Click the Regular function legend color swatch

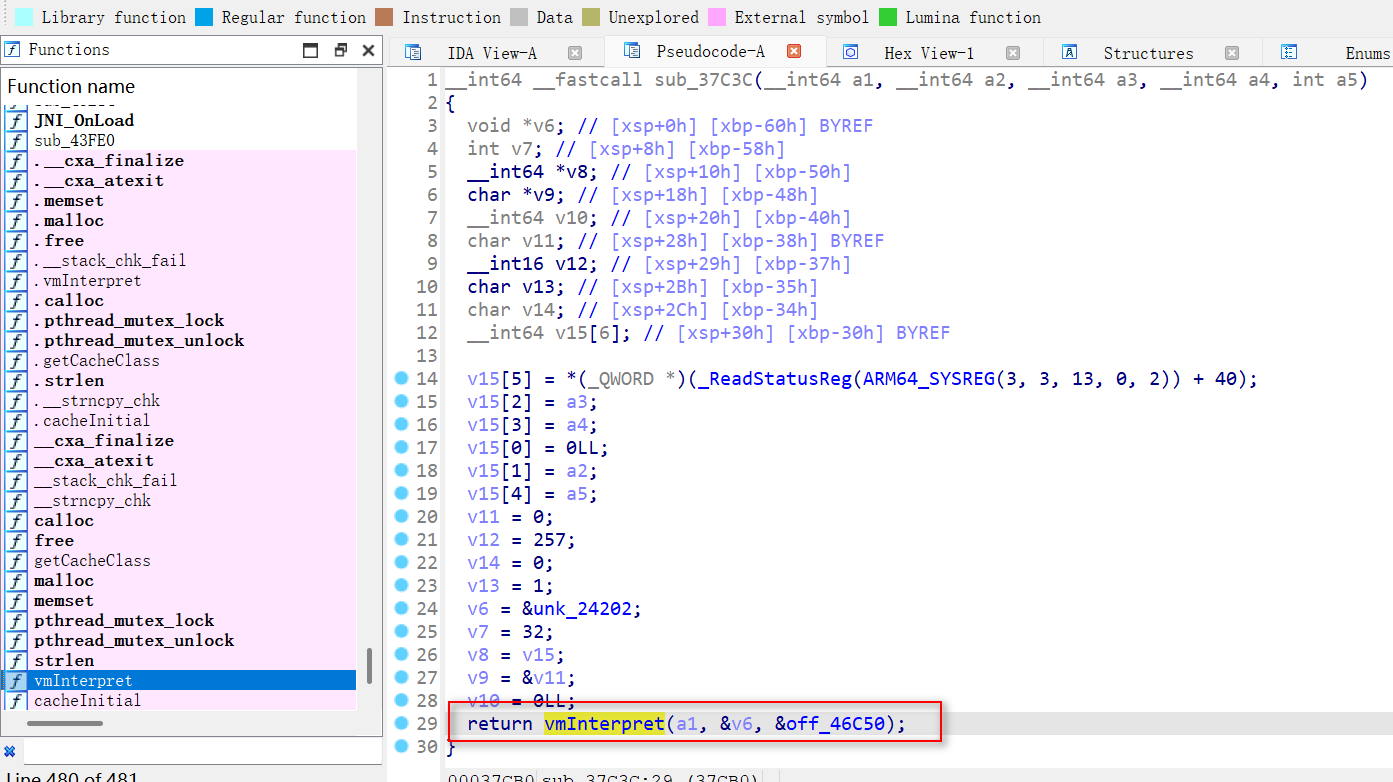click(205, 17)
